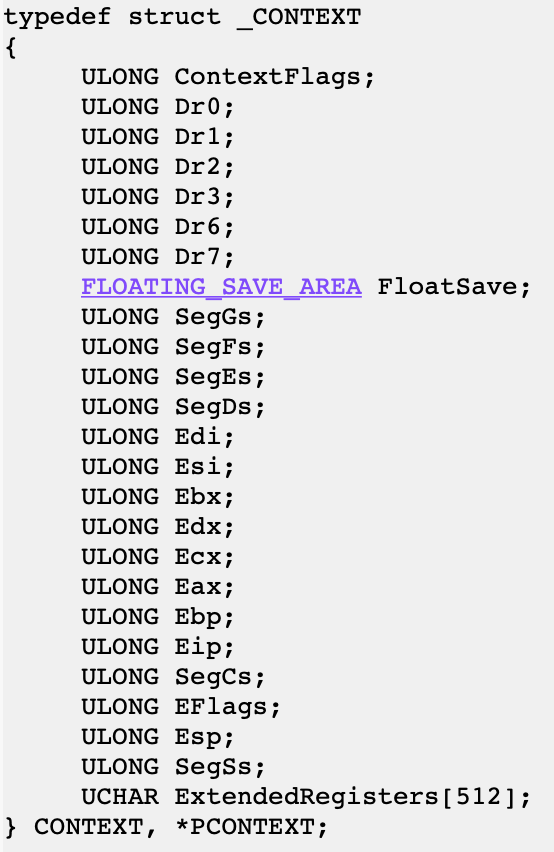Click the *PCONTEXT typedef name
The height and width of the screenshot is (852, 554).
click(x=245, y=827)
